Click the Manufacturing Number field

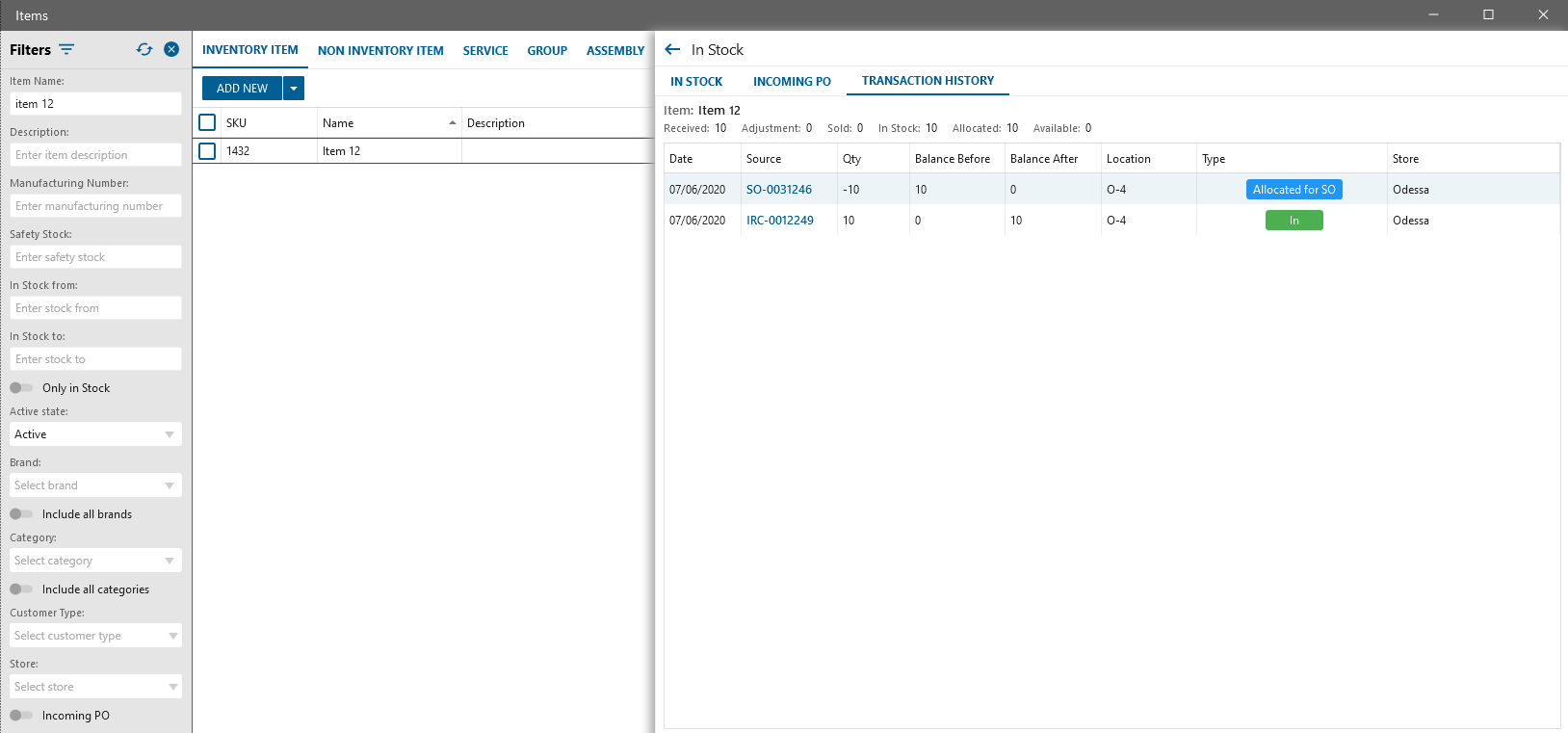click(x=95, y=206)
